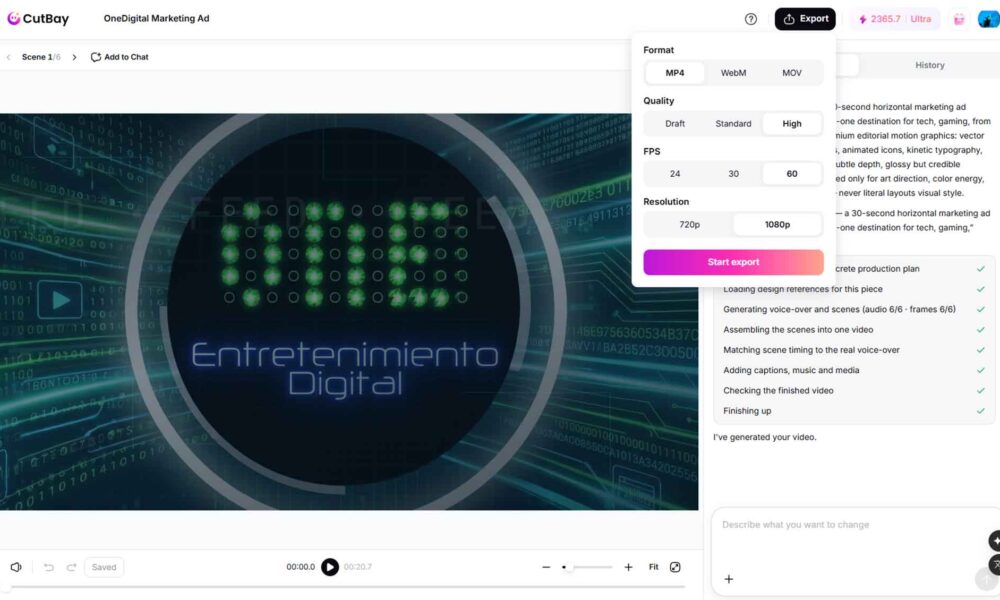Click the pink gift icon
The height and width of the screenshot is (600, 1000).
click(x=959, y=19)
